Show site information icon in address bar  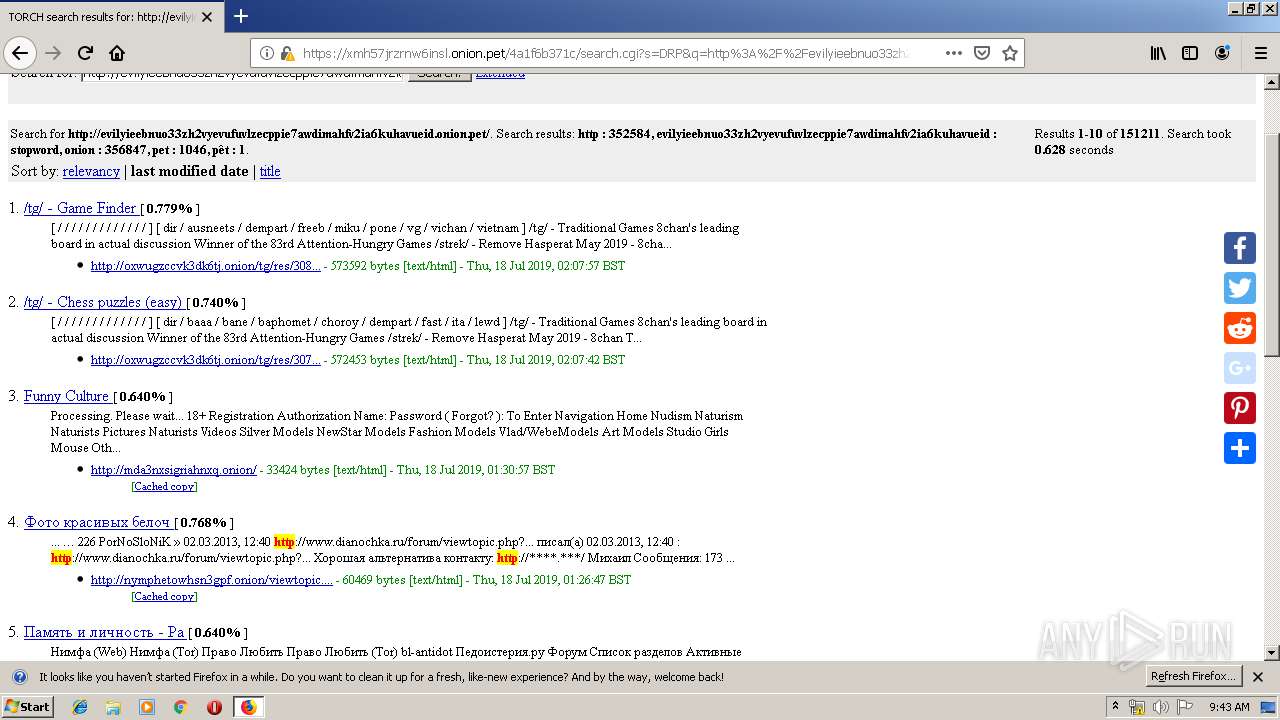(x=267, y=53)
